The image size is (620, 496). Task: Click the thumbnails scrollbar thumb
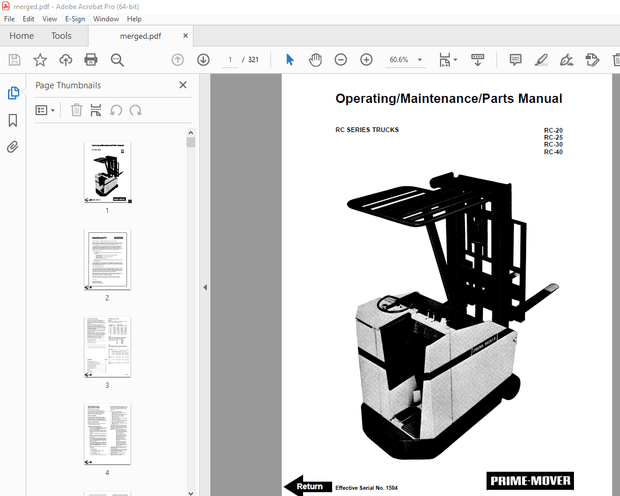coord(191,142)
